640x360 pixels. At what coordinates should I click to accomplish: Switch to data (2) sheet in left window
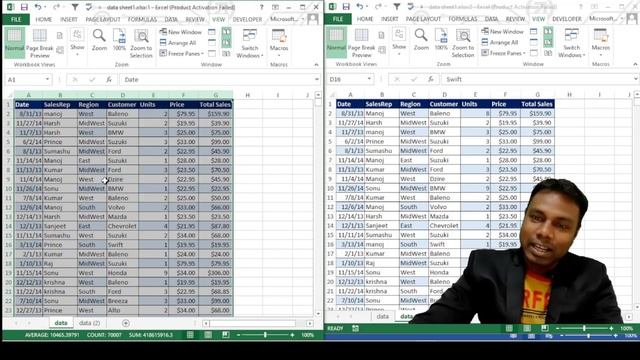pyautogui.click(x=89, y=323)
